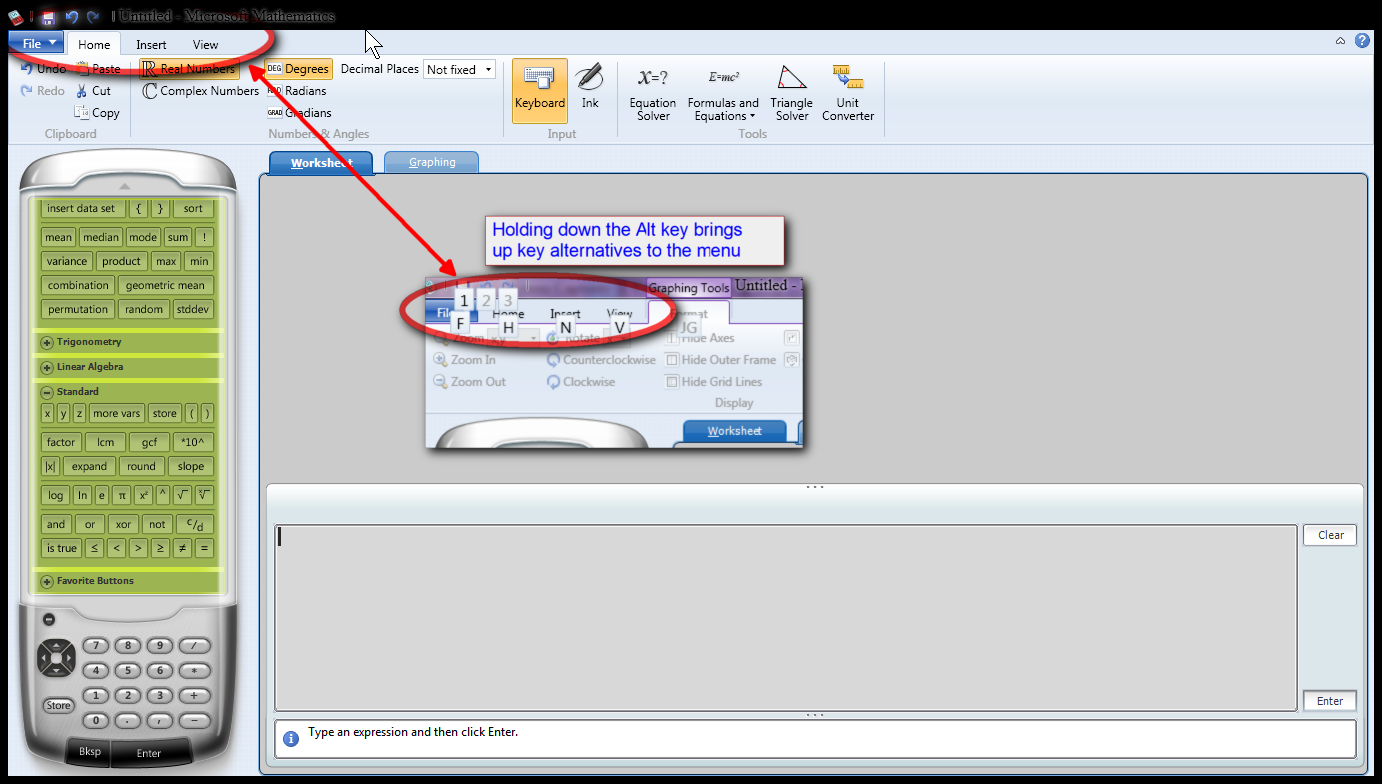Switch to the Insert ribbon tab

point(151,44)
